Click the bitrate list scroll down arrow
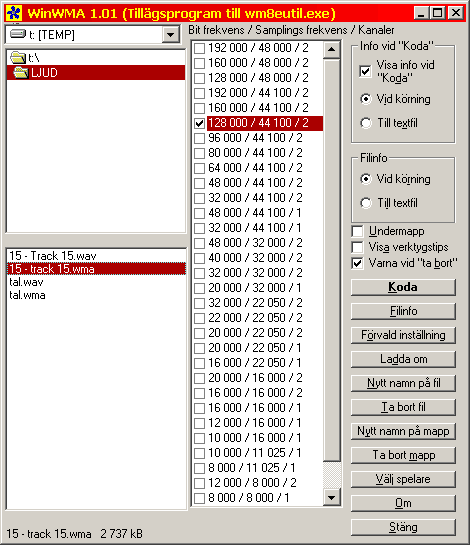The image size is (470, 545). [332, 497]
